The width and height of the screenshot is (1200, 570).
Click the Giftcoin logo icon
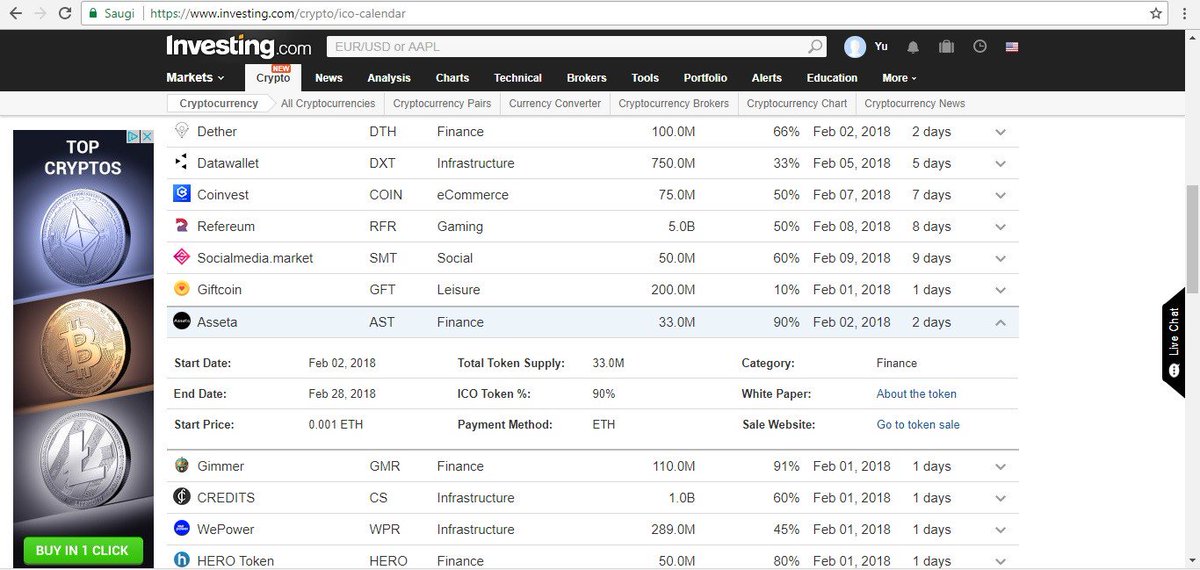click(x=182, y=289)
